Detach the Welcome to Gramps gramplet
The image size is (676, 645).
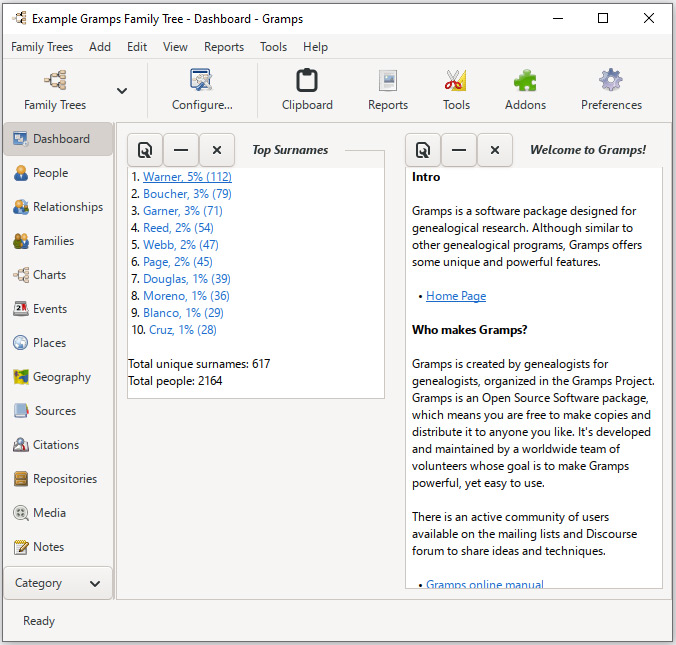(x=423, y=150)
